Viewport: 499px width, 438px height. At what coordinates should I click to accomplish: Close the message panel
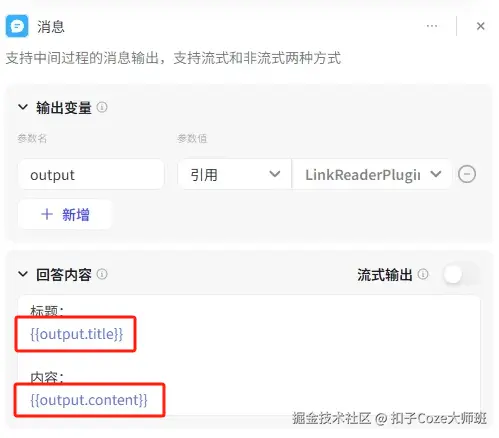[480, 26]
